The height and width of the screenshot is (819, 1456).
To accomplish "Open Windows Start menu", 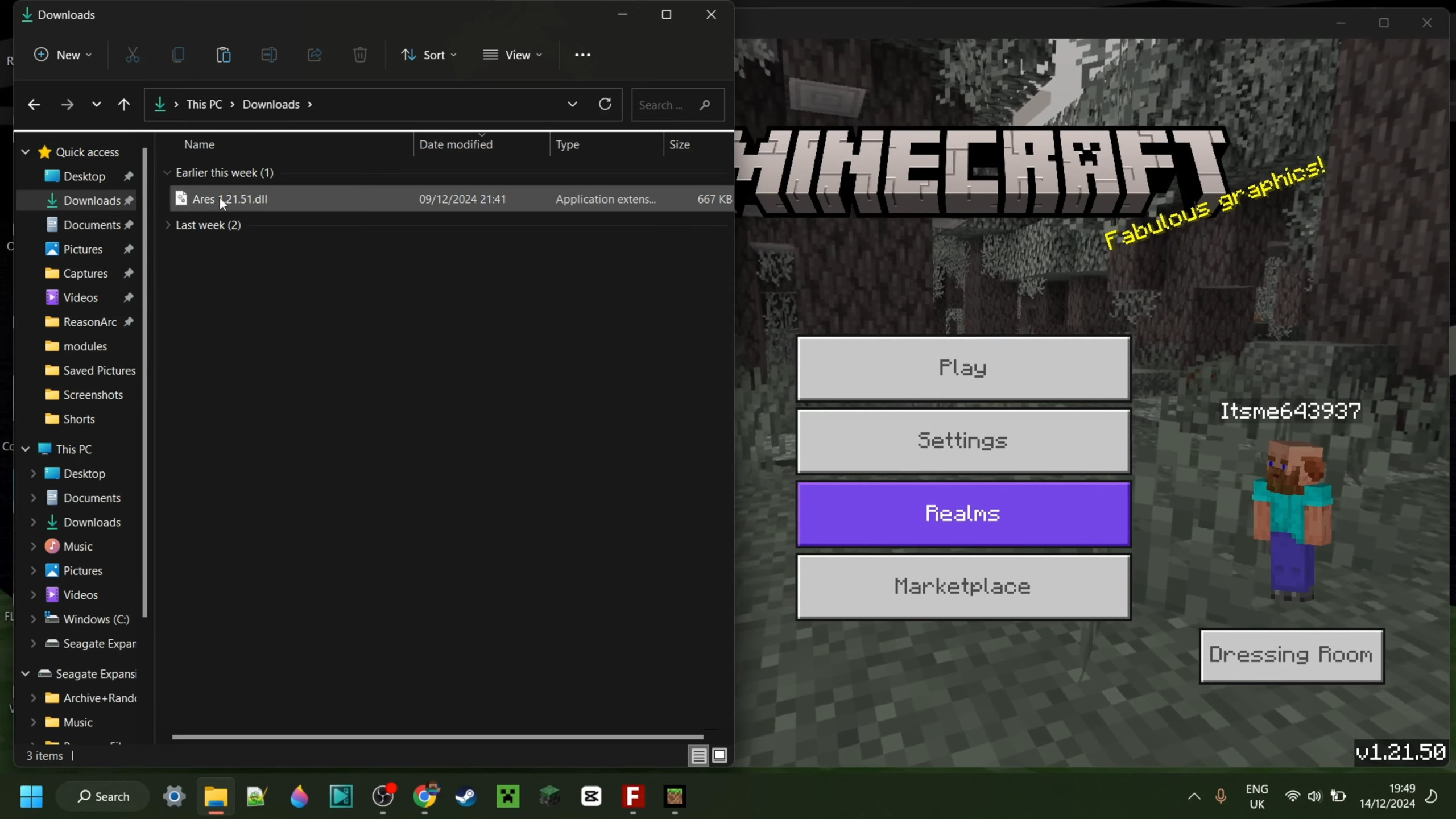I will tap(31, 796).
